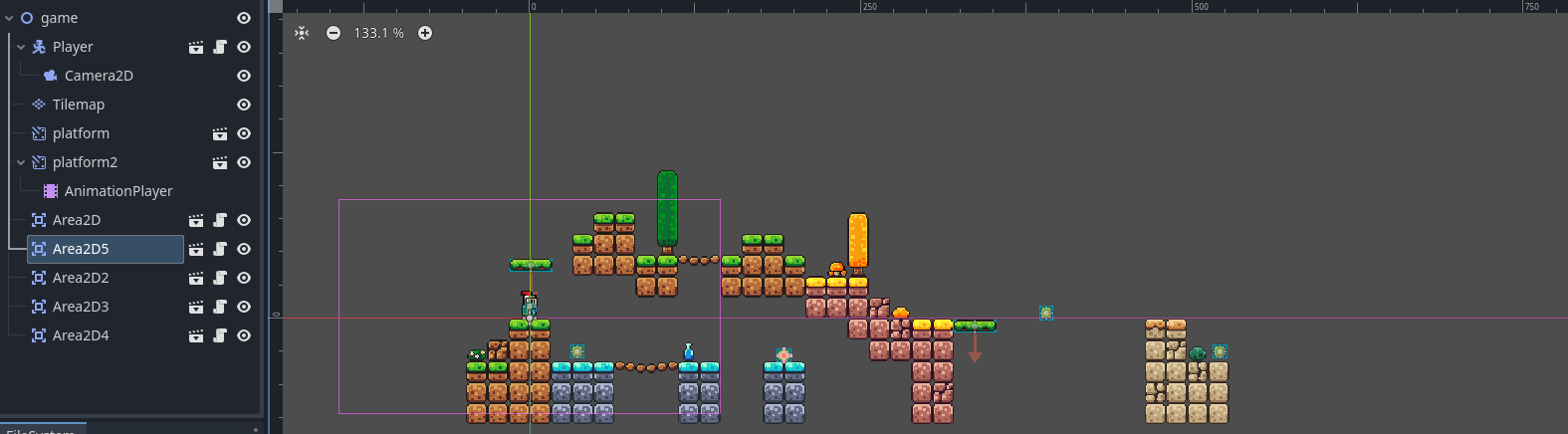Reset zoom via the 133.1 % label

pyautogui.click(x=379, y=33)
